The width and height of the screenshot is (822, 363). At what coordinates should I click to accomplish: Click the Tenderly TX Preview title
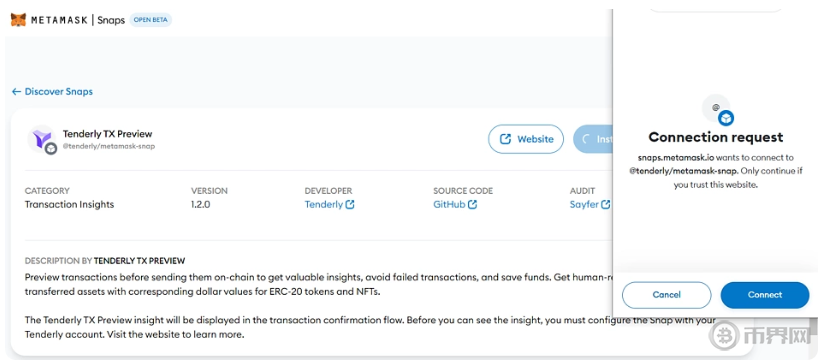coord(107,134)
